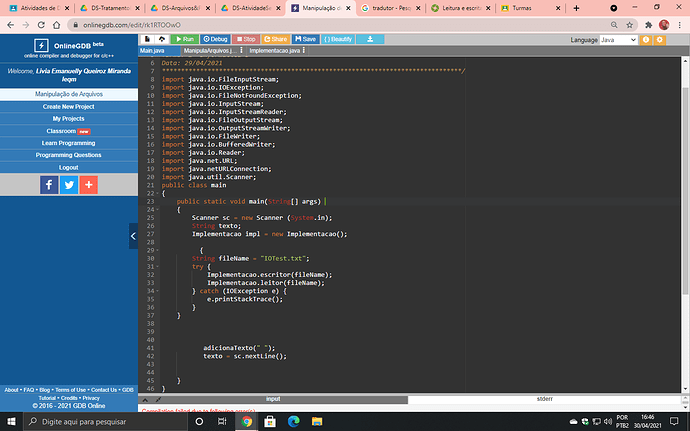This screenshot has height=431, width=690.
Task: Fold the catch block at line 34
Action: 158,291
